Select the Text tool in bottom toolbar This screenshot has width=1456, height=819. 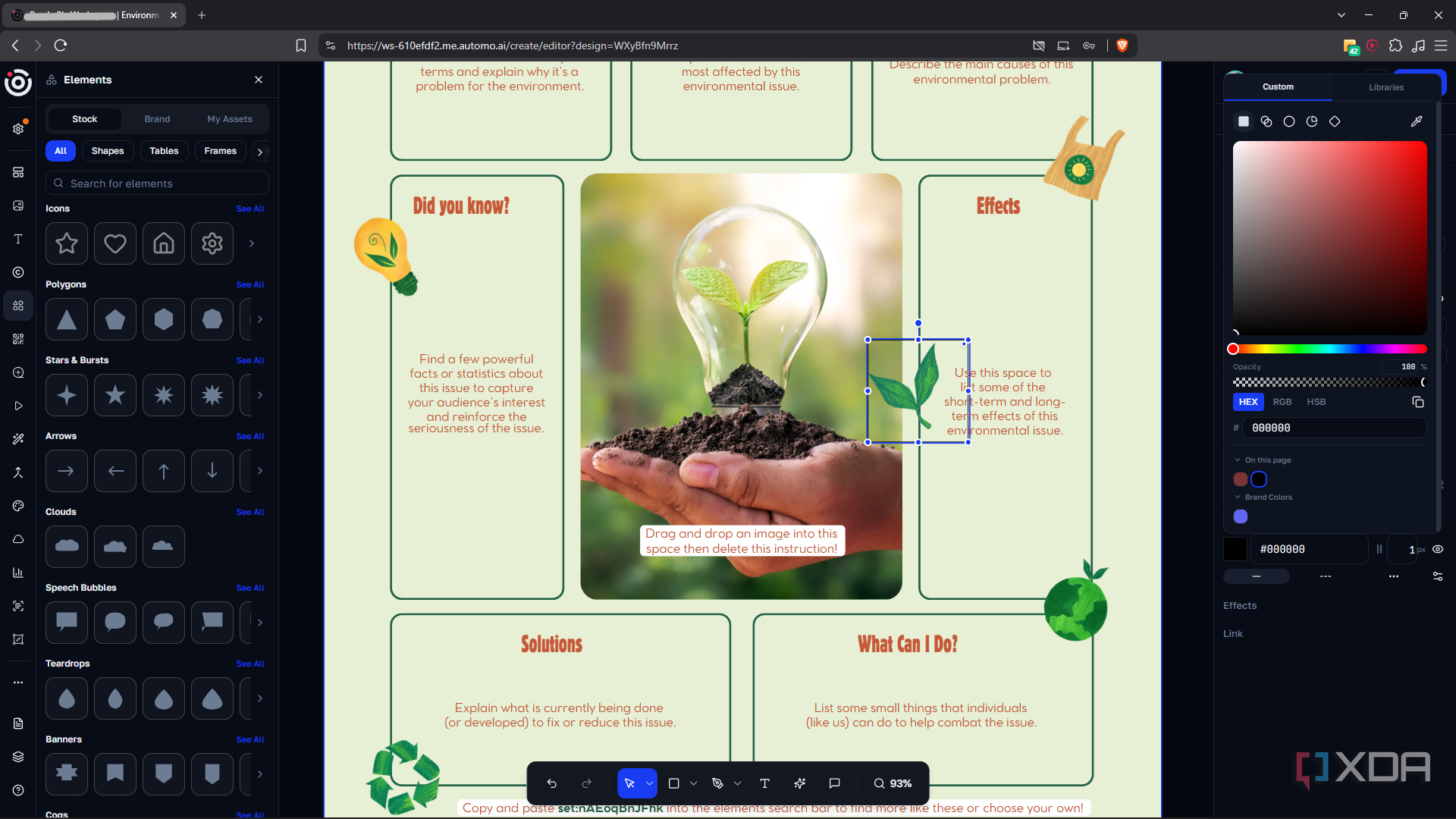tap(764, 783)
